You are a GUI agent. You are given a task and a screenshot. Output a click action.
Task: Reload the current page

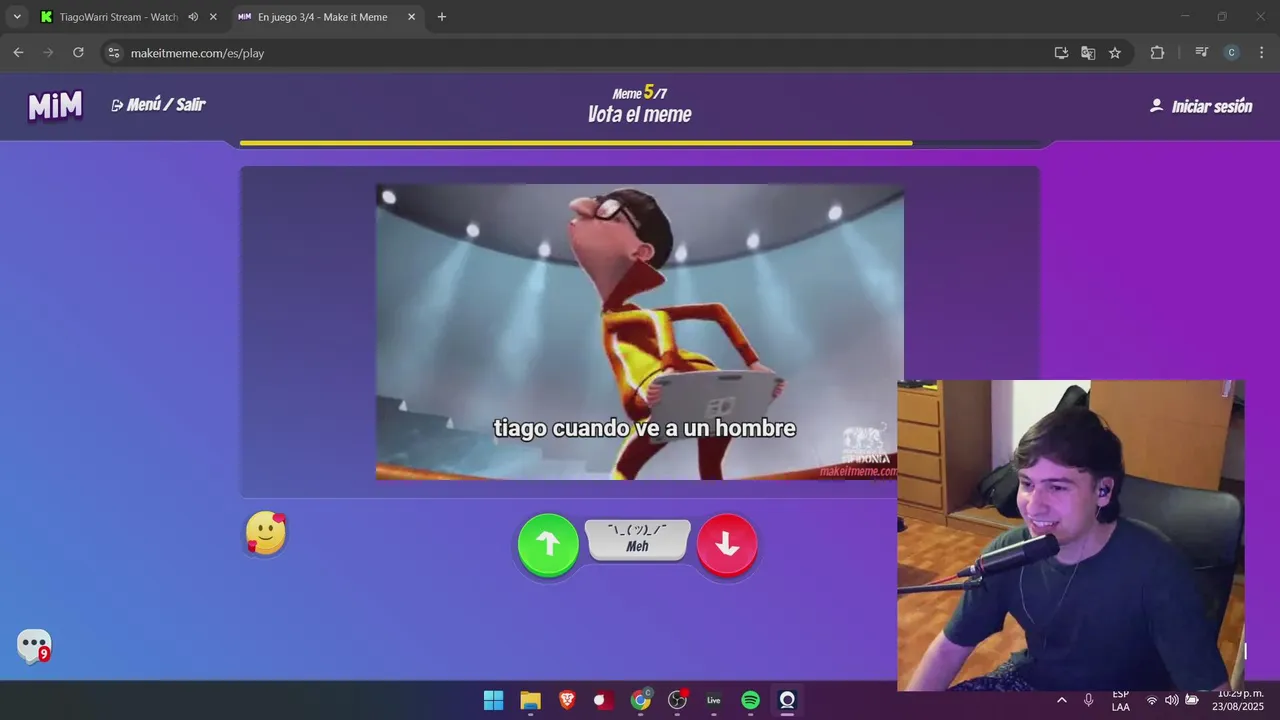point(78,53)
